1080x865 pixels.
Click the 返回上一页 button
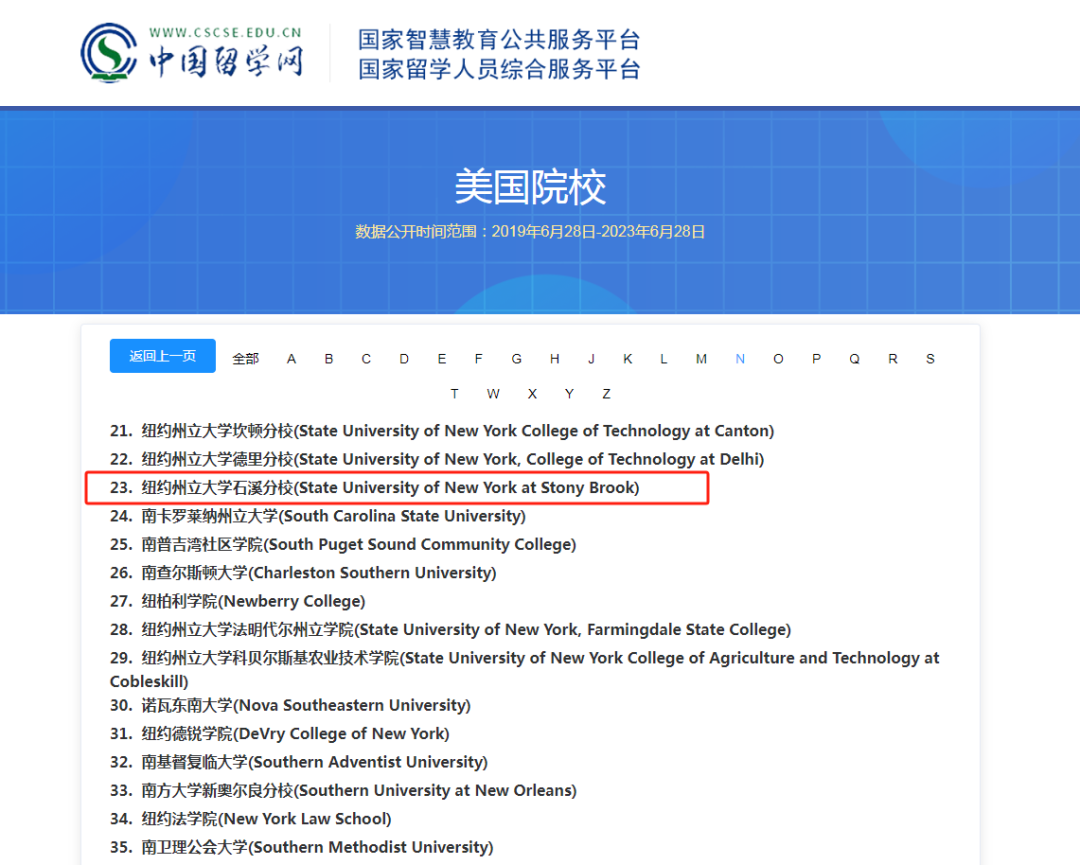pos(163,356)
